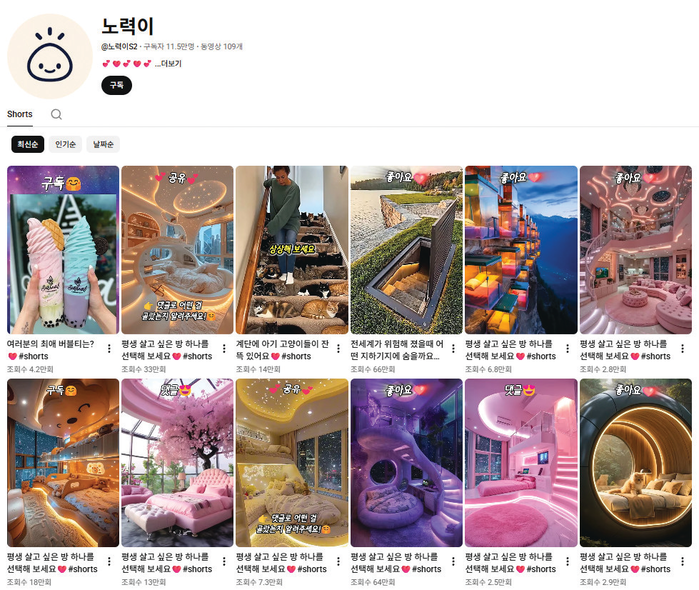Open the options menu for the cherry blossom bedroom short

point(224,561)
